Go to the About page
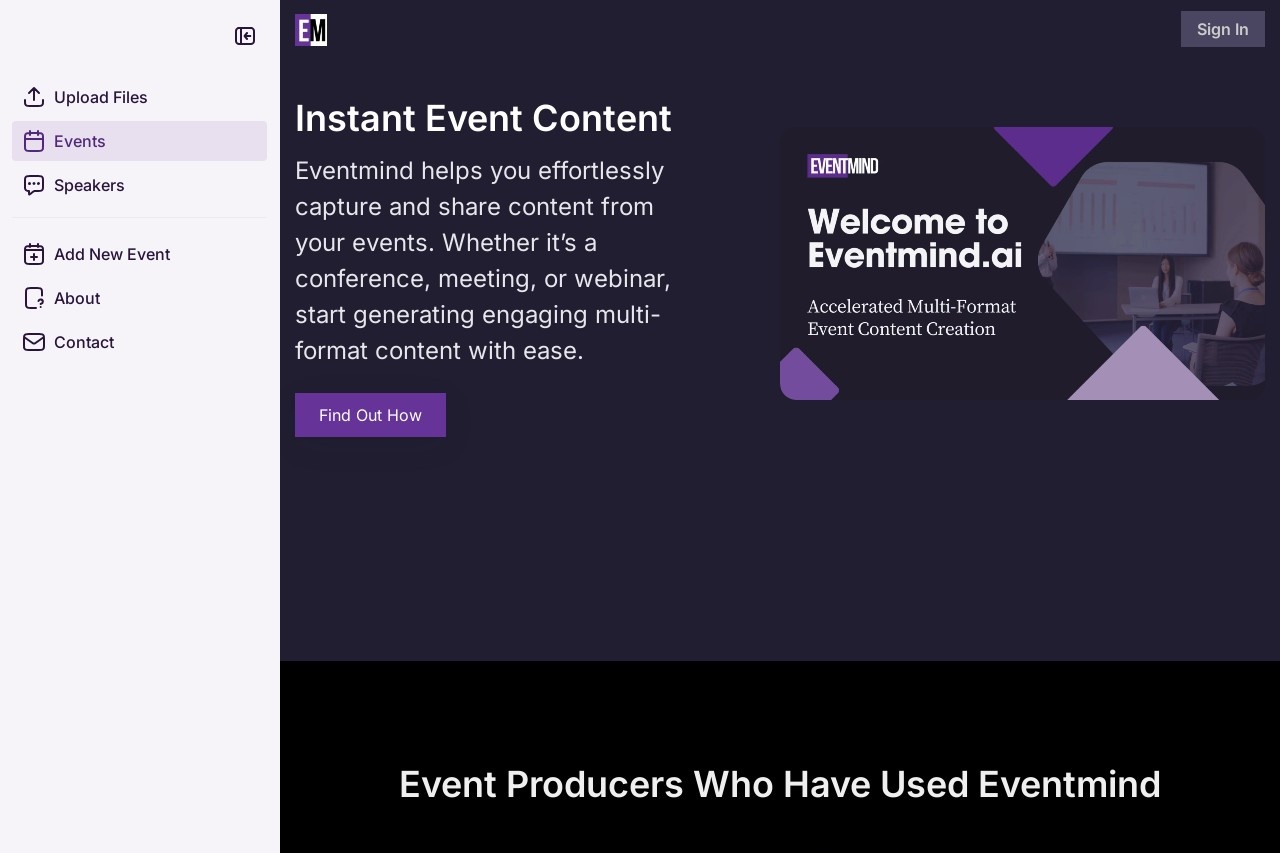 (139, 298)
